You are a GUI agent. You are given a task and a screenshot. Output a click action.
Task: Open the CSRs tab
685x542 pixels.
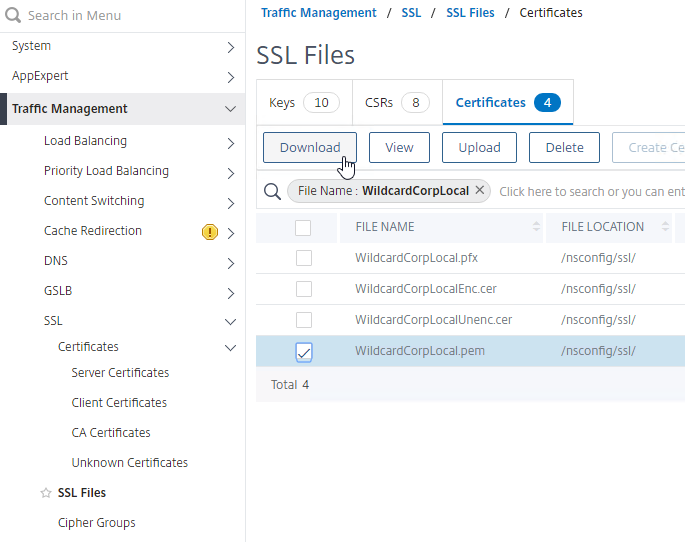point(397,103)
